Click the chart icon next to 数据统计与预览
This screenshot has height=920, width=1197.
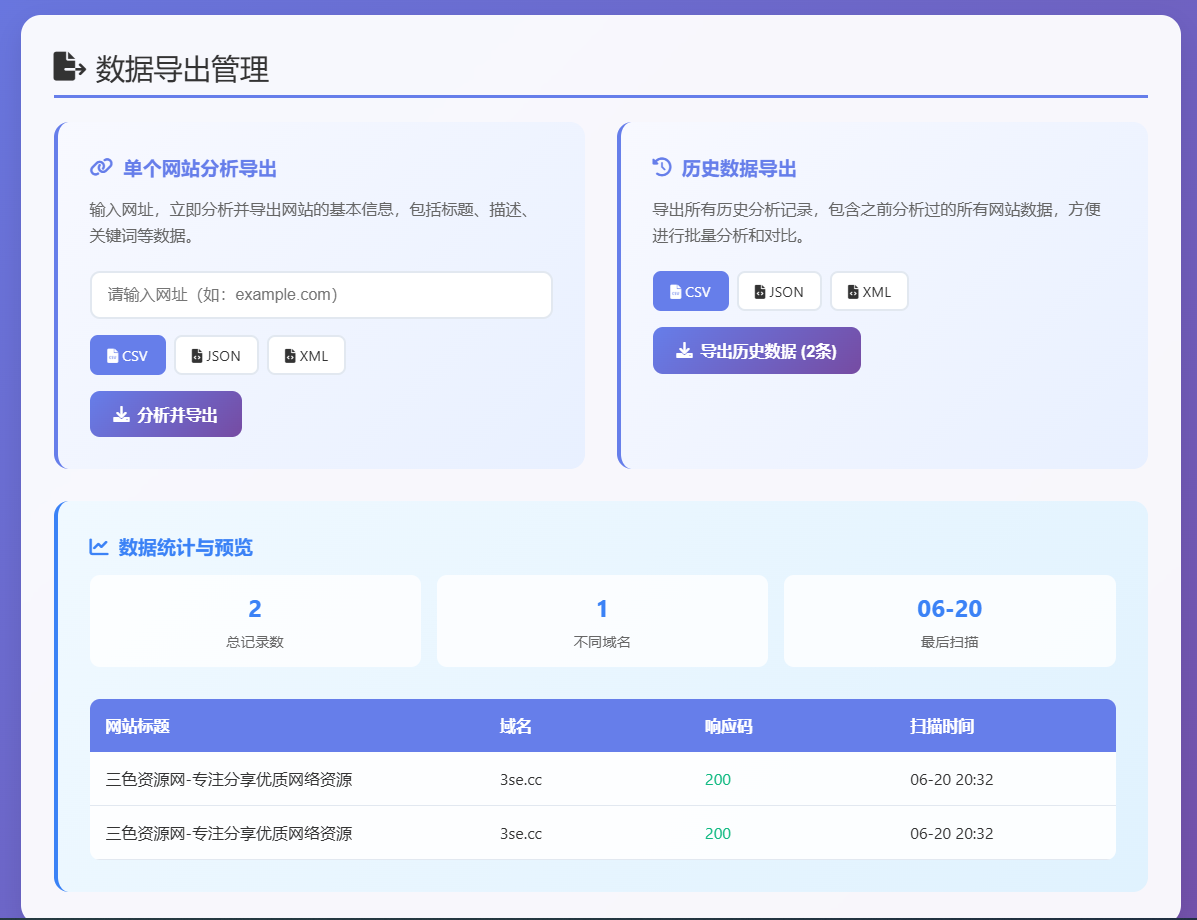tap(98, 547)
